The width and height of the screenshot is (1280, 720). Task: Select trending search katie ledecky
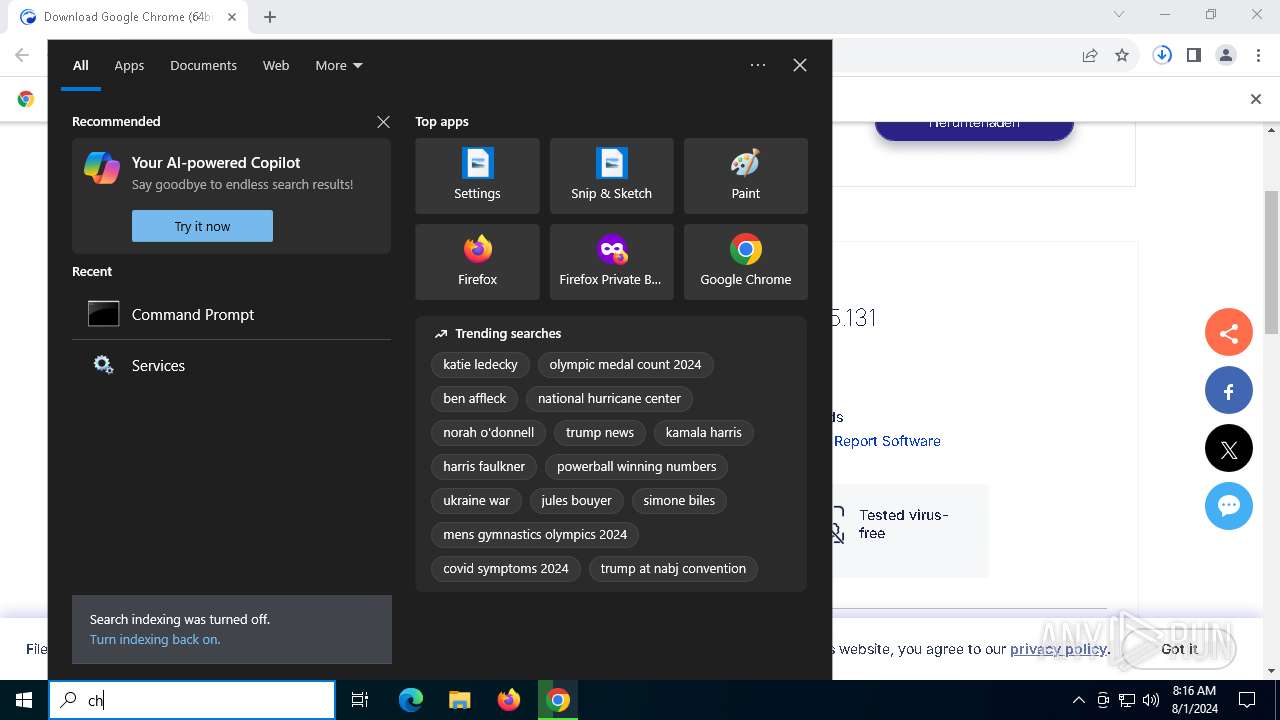pyautogui.click(x=480, y=364)
